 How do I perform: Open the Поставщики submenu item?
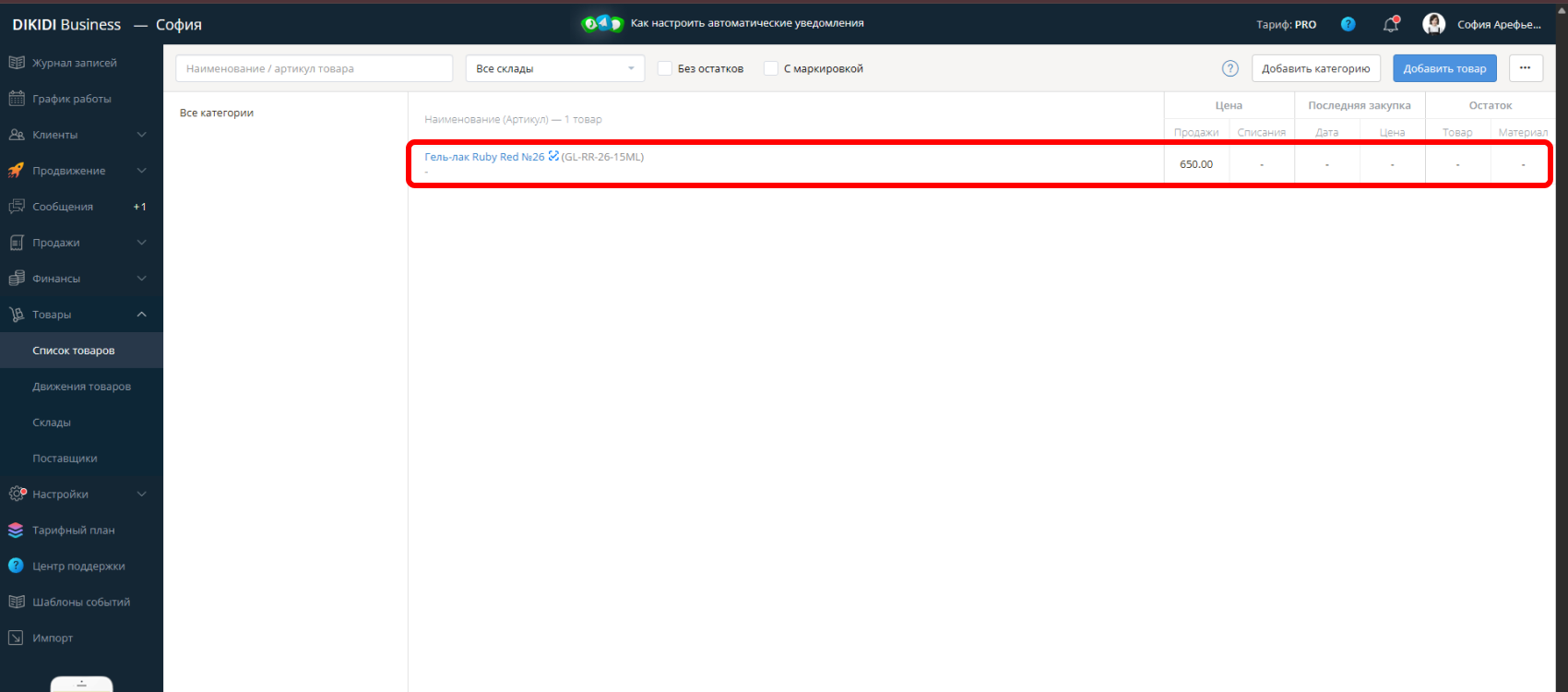coord(65,459)
